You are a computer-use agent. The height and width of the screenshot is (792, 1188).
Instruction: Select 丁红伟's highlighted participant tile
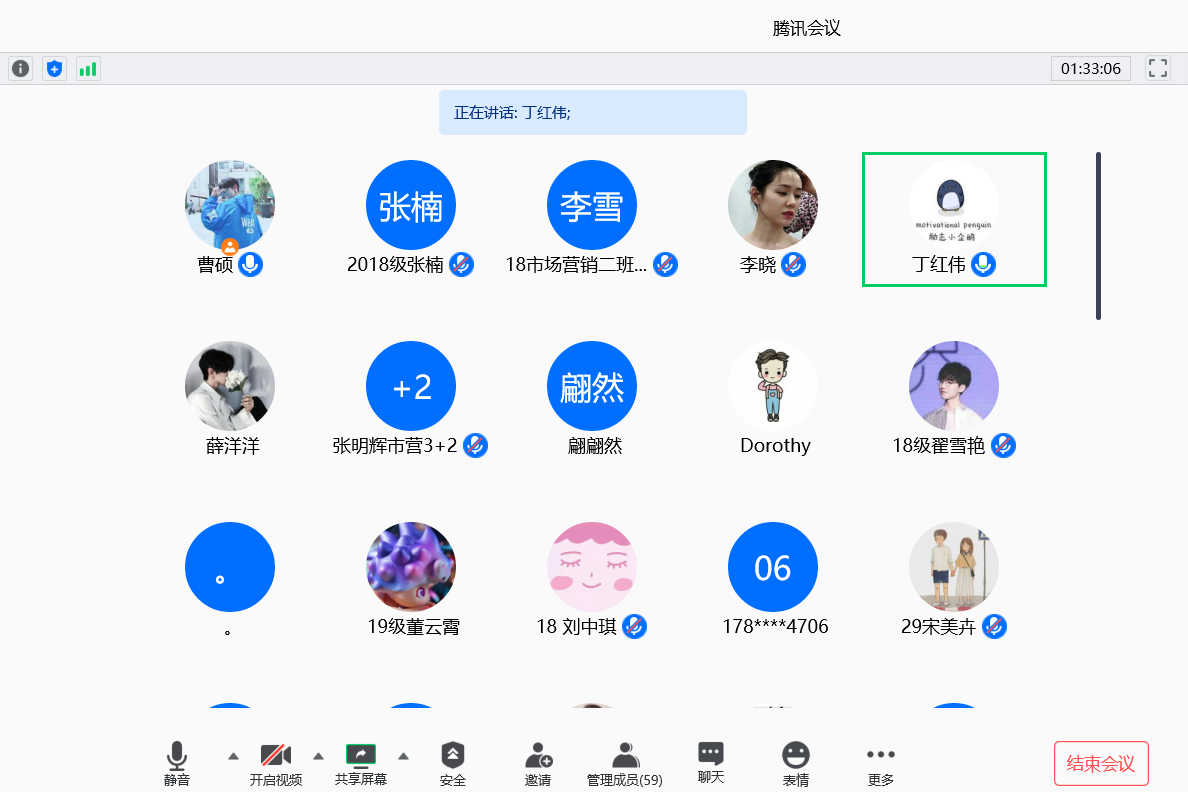[954, 219]
